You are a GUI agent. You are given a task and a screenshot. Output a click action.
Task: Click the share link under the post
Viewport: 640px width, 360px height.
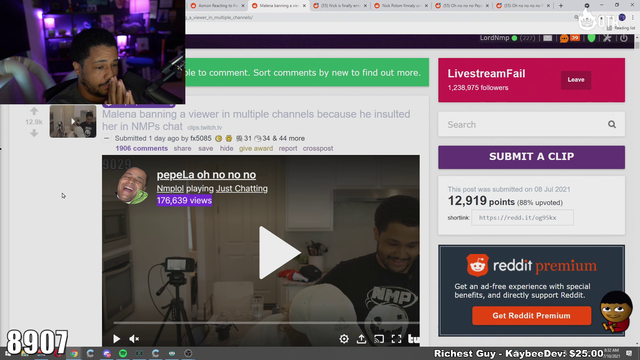tap(182, 148)
